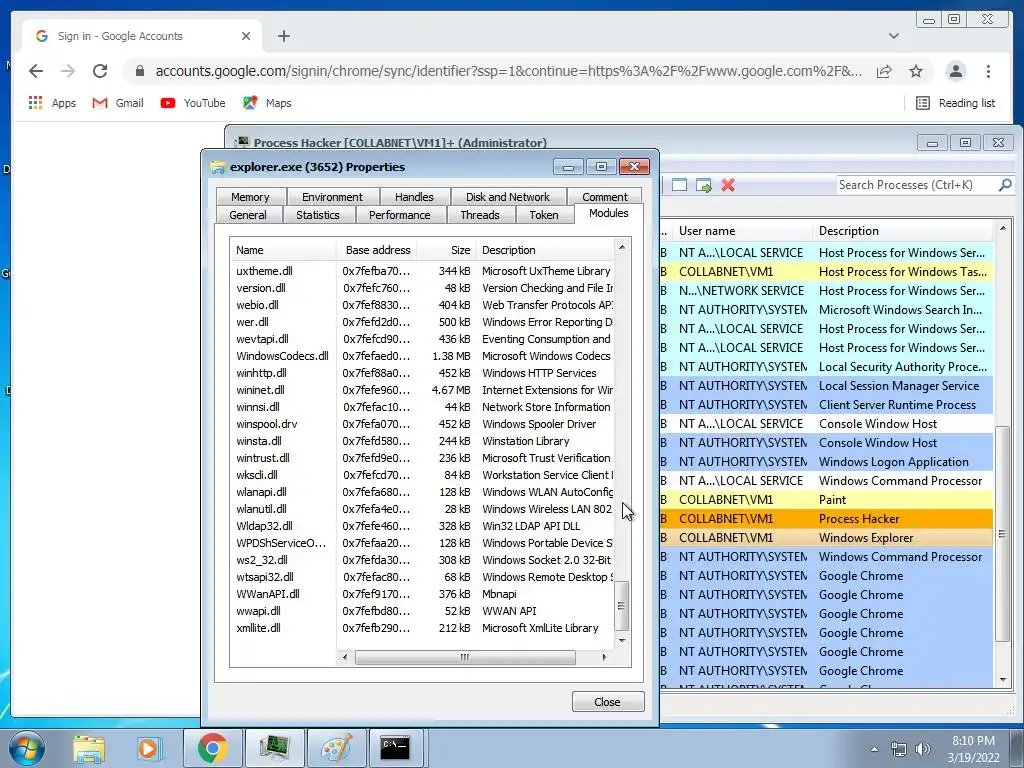Switch to Memory tab

pos(250,197)
